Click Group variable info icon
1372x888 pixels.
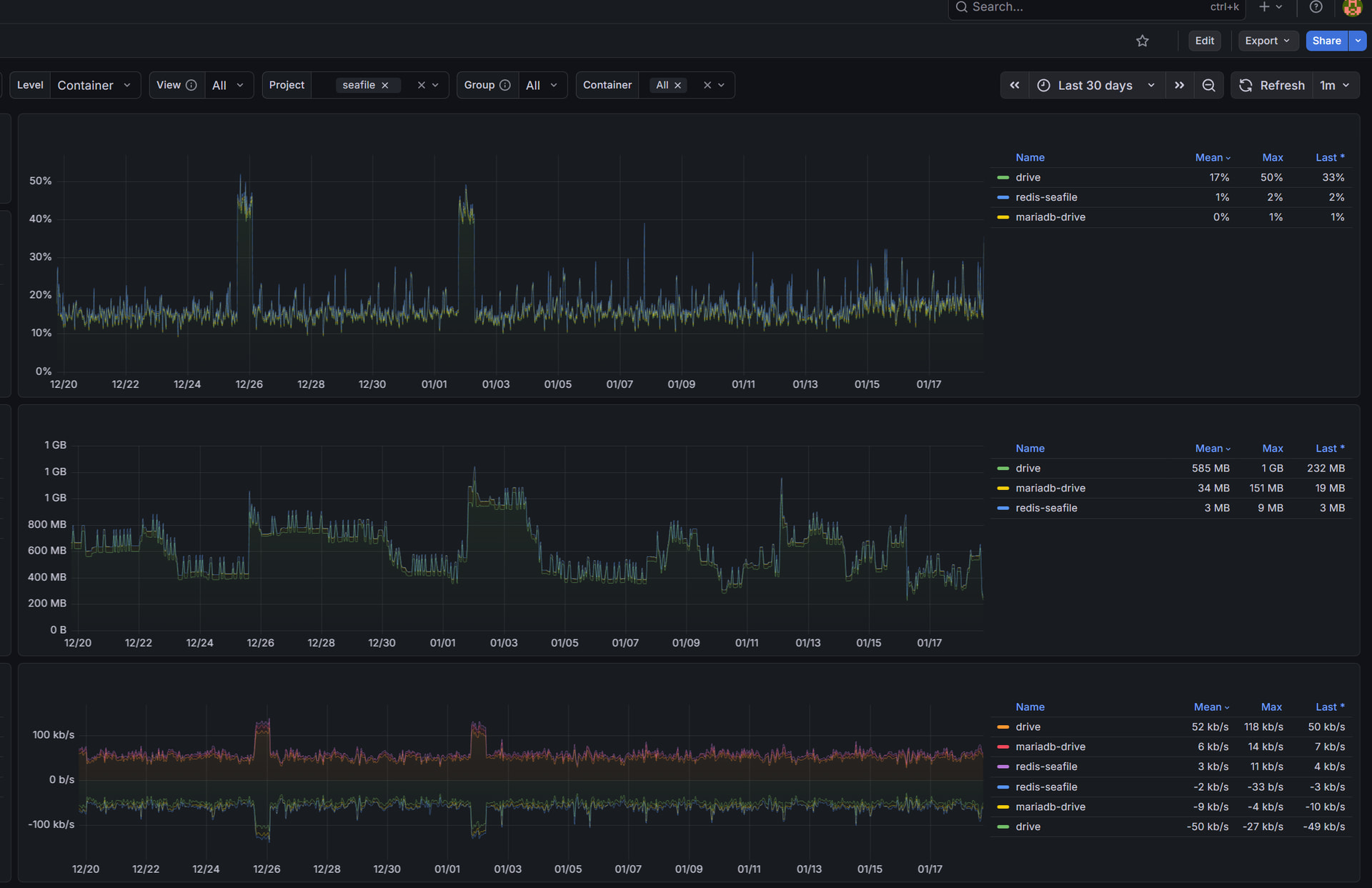pyautogui.click(x=505, y=85)
